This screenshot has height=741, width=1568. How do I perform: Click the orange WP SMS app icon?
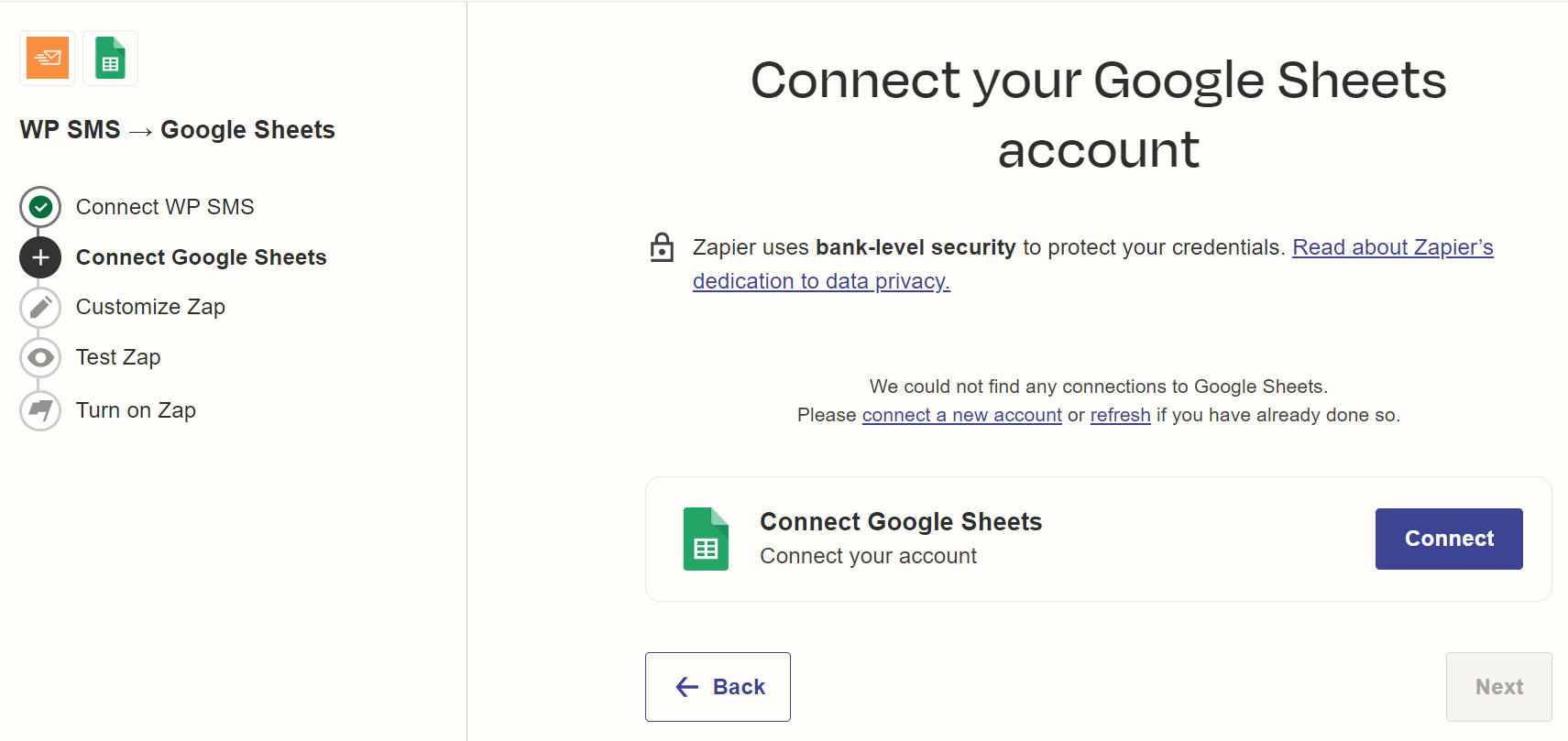[48, 58]
